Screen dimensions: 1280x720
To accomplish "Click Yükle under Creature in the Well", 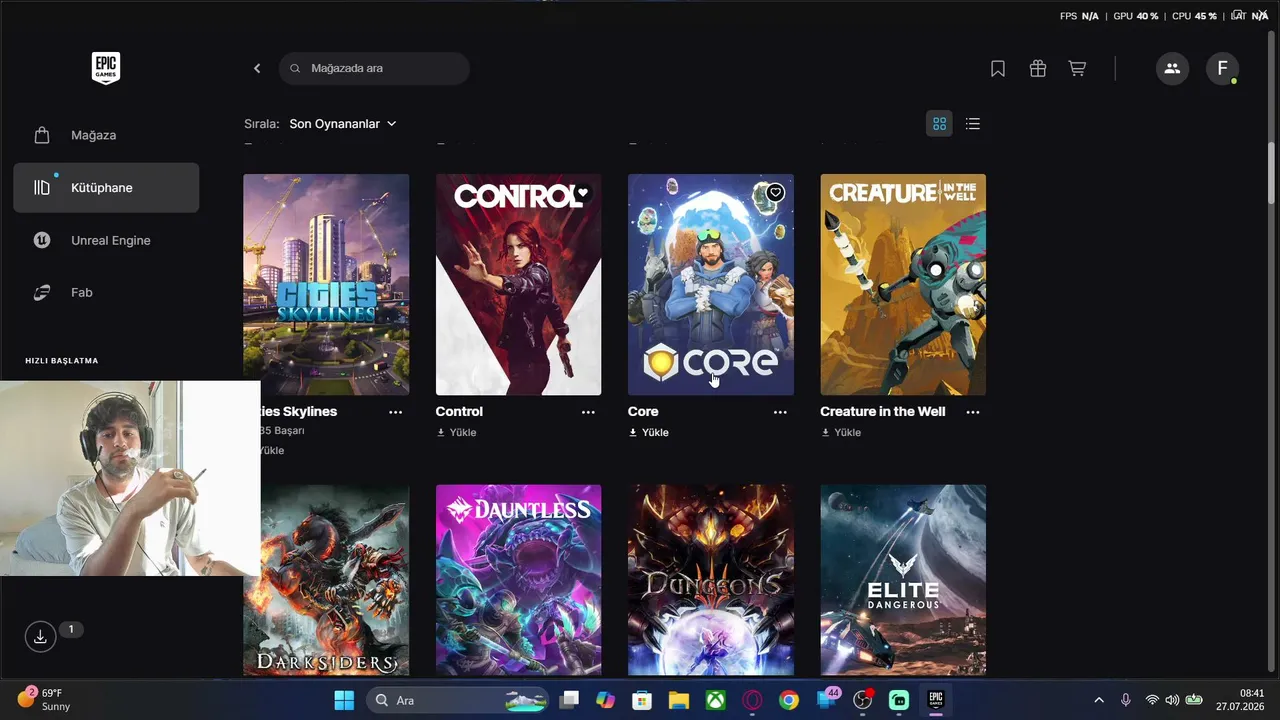I will coord(841,433).
